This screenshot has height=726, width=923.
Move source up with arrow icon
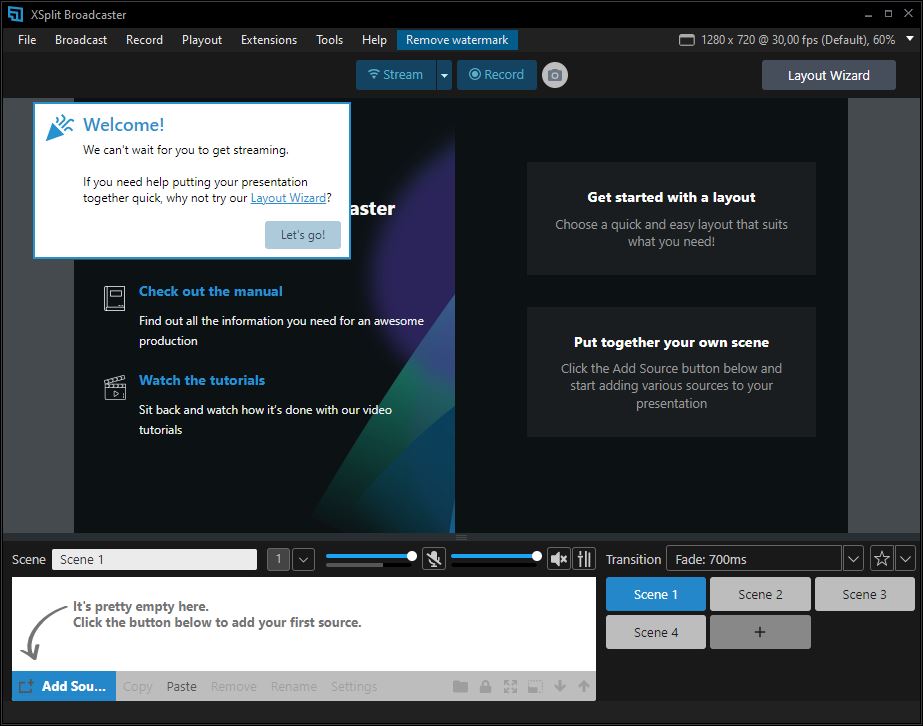pos(583,686)
